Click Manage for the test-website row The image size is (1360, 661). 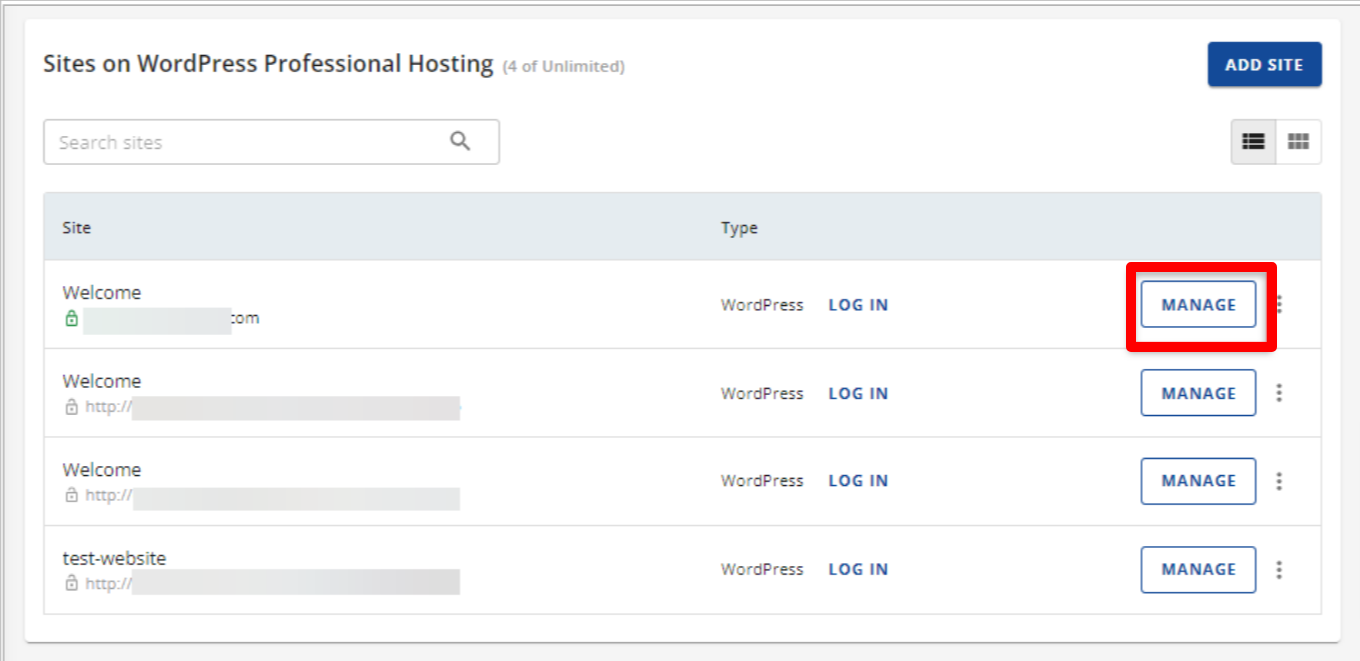point(1198,569)
